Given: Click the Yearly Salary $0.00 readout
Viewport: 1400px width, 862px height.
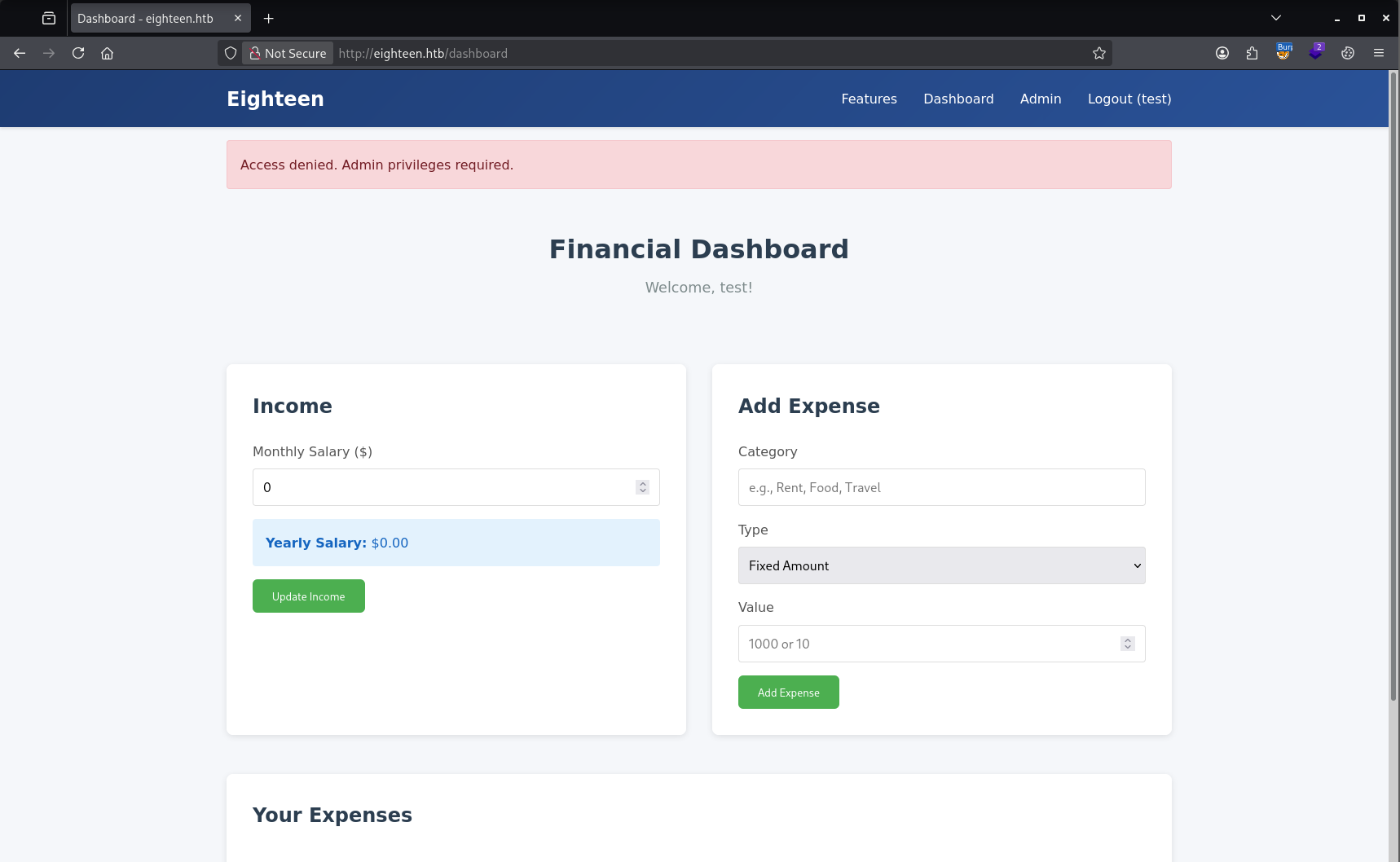Looking at the screenshot, I should click(456, 543).
